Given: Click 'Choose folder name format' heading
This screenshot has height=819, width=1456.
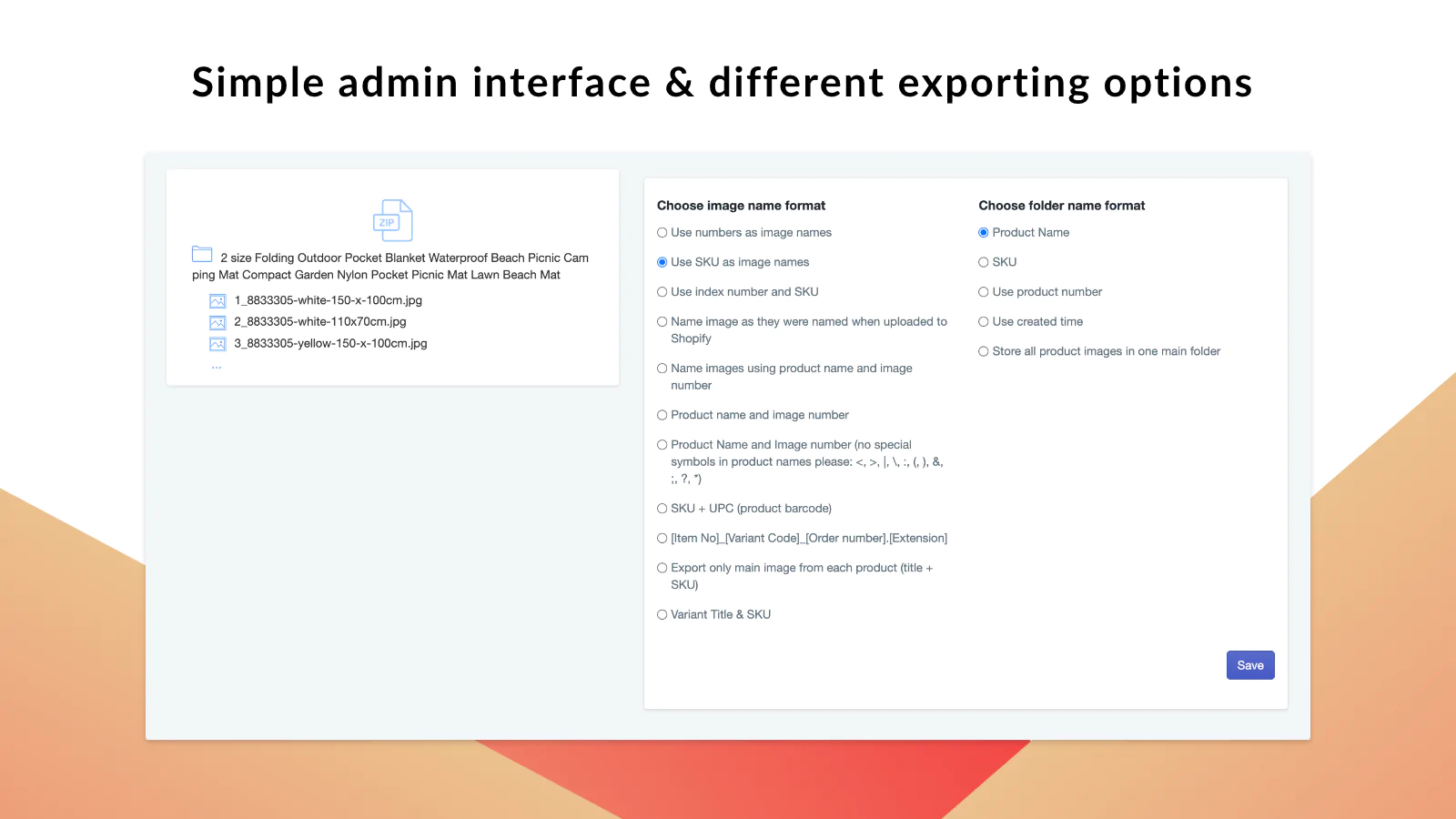Looking at the screenshot, I should 1062,206.
